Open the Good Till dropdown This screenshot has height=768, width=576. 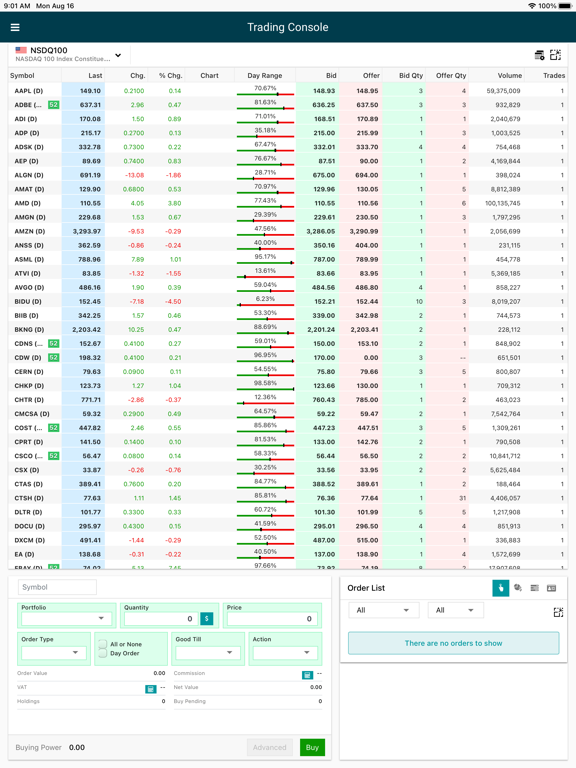(208, 652)
